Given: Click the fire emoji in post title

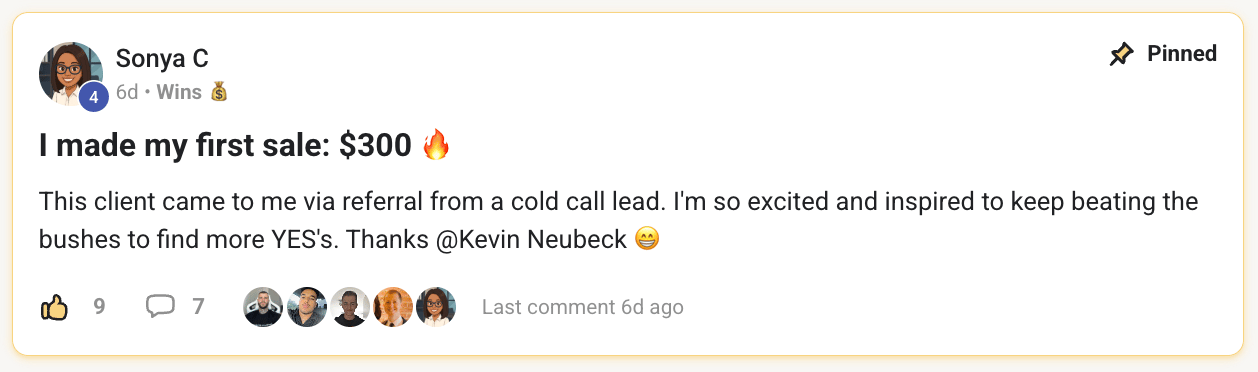Looking at the screenshot, I should point(436,146).
